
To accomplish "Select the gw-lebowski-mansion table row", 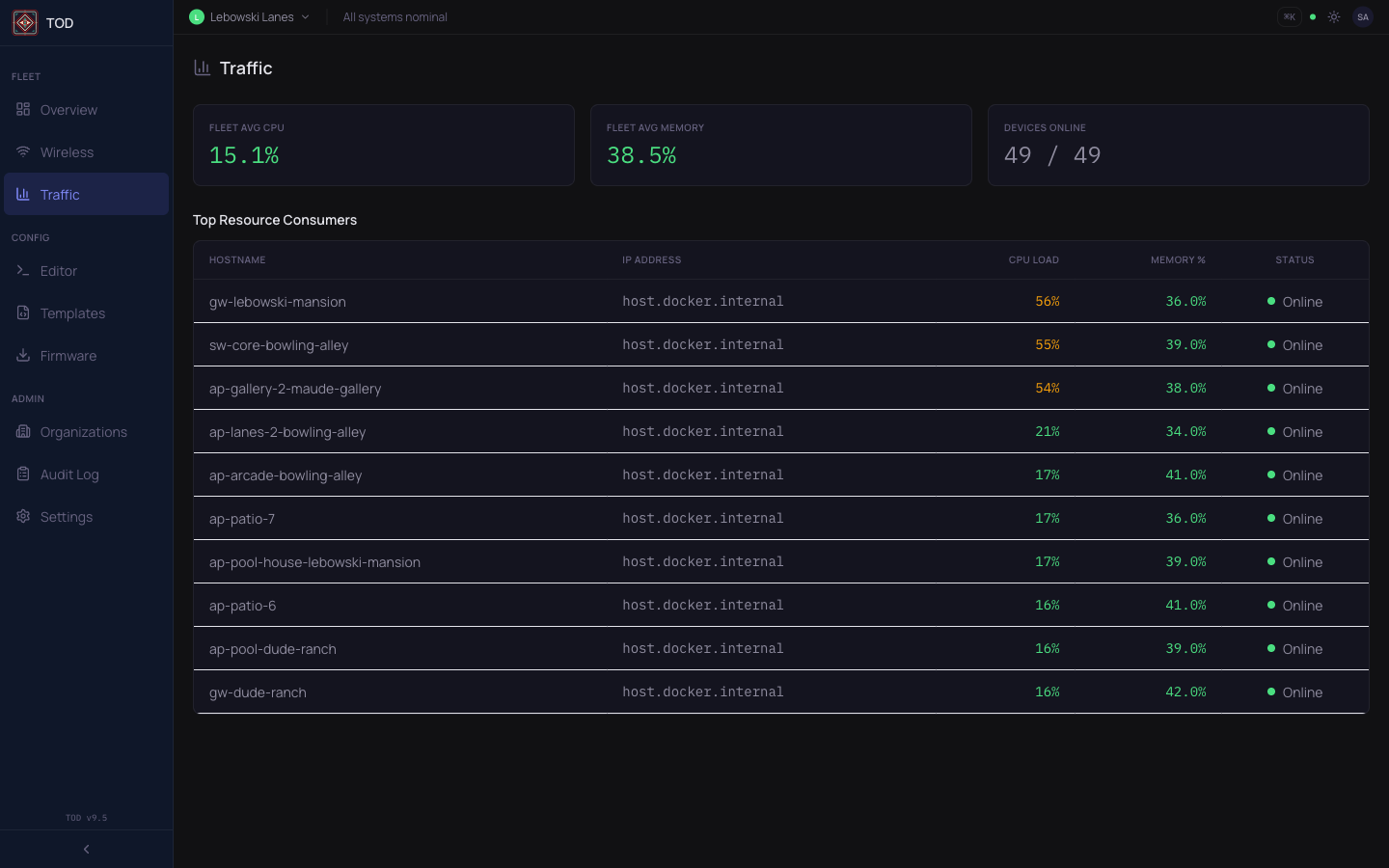I will [675, 301].
